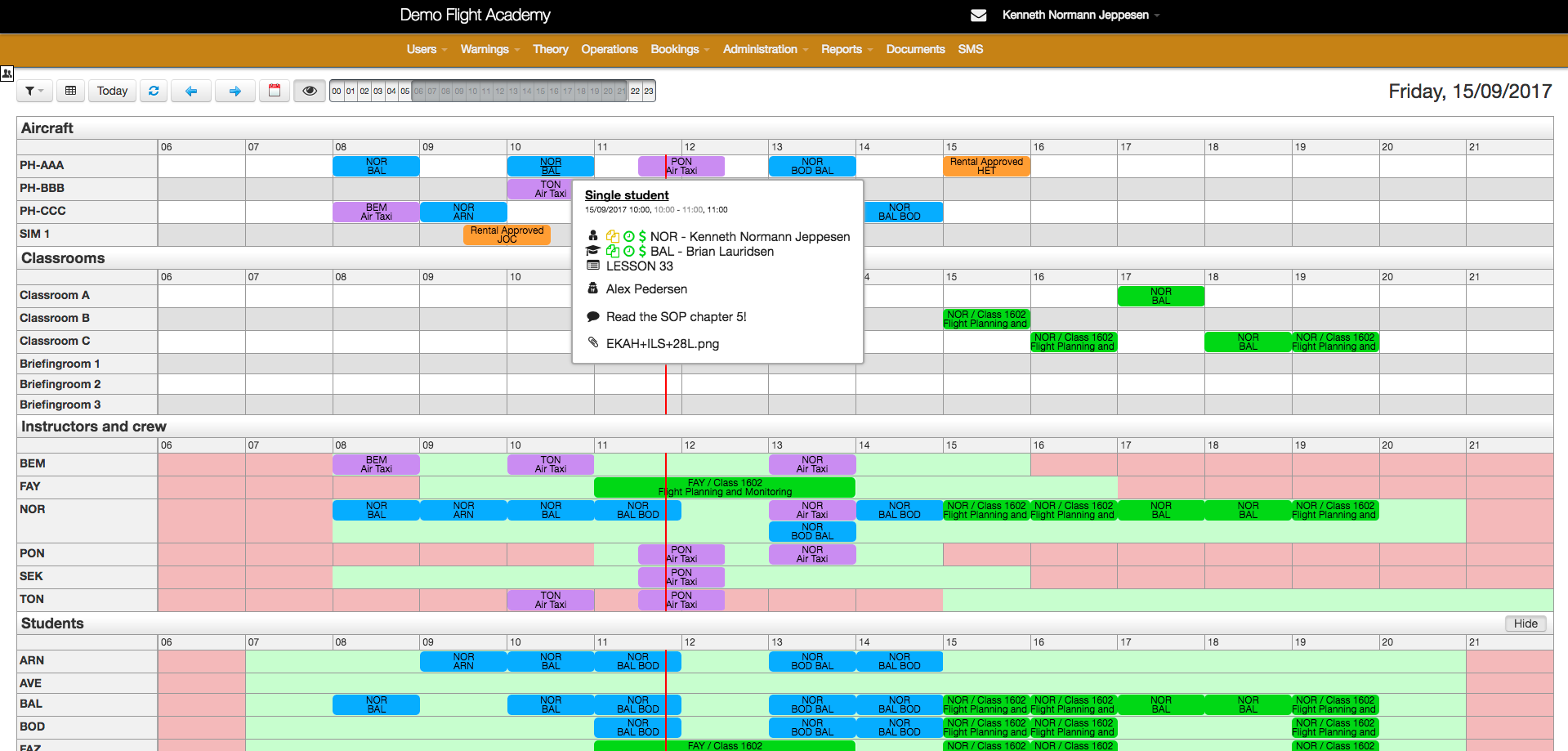Open PH-AAA NOR BOD BAL booking at 13
The image size is (1568, 751).
(x=812, y=167)
